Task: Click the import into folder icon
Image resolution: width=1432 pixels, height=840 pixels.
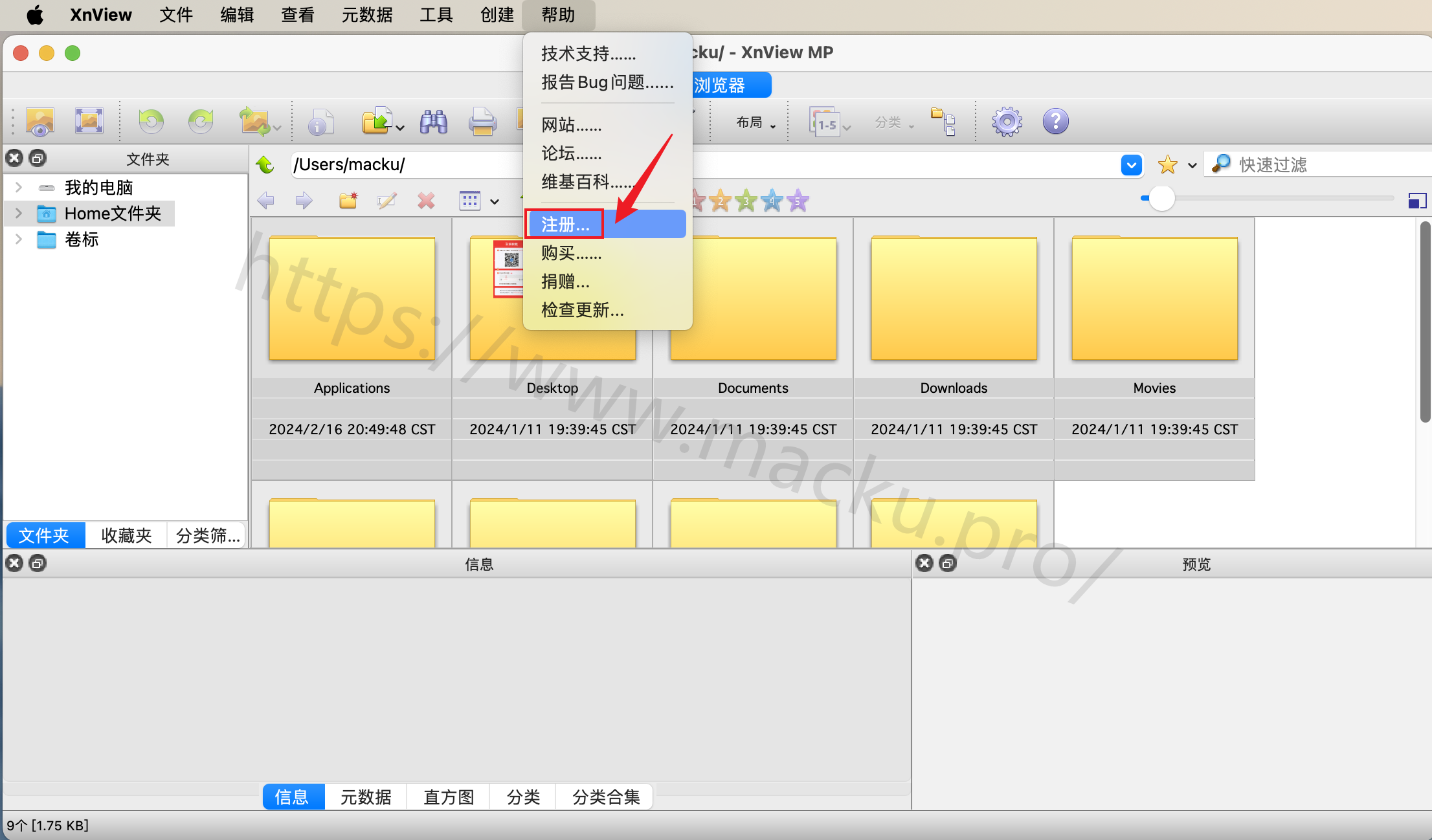Action: coord(377,121)
